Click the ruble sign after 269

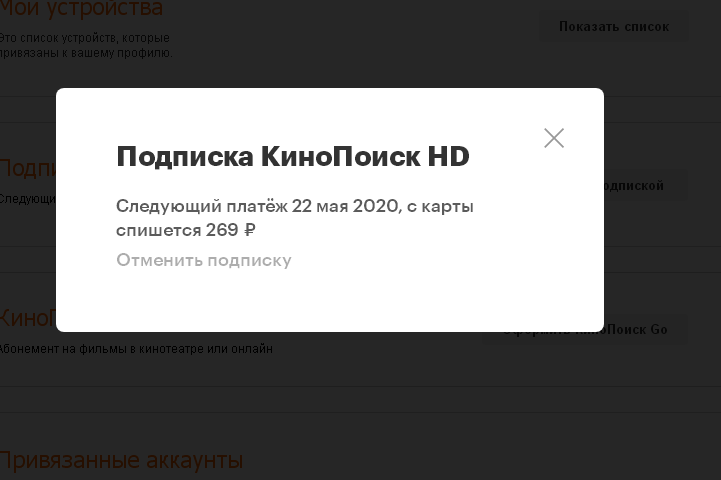(249, 230)
